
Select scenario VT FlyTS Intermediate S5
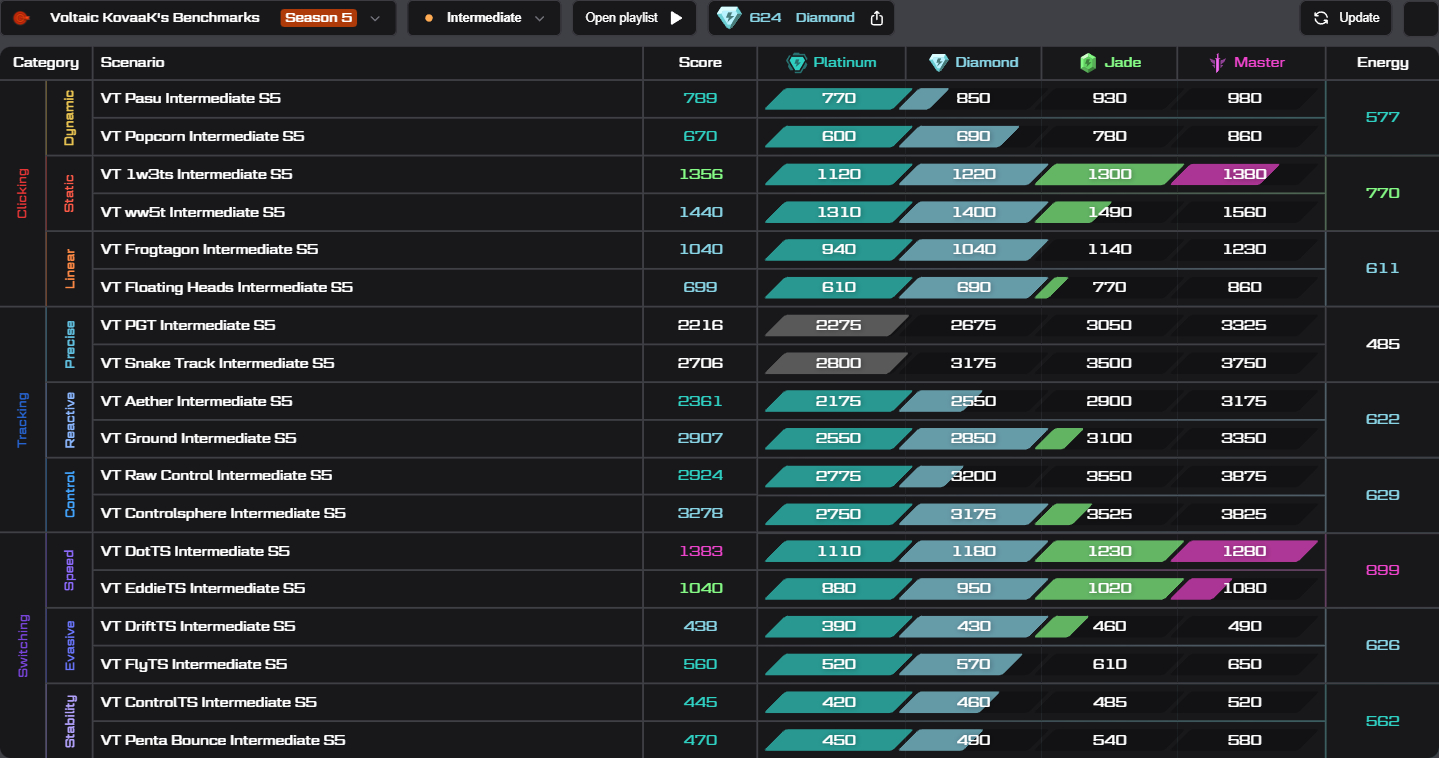click(x=194, y=664)
